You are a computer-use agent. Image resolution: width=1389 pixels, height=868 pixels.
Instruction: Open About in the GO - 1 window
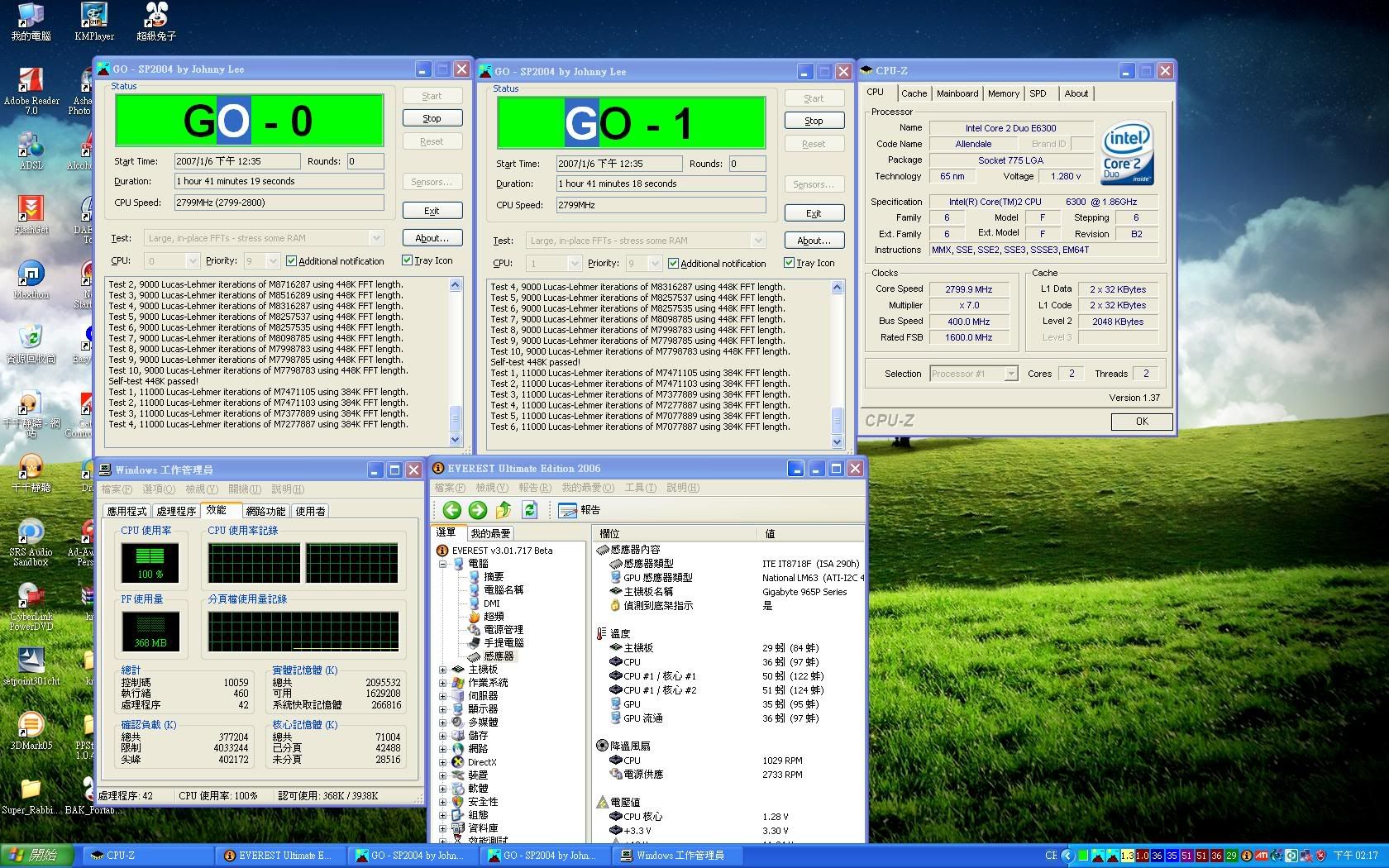pyautogui.click(x=814, y=241)
